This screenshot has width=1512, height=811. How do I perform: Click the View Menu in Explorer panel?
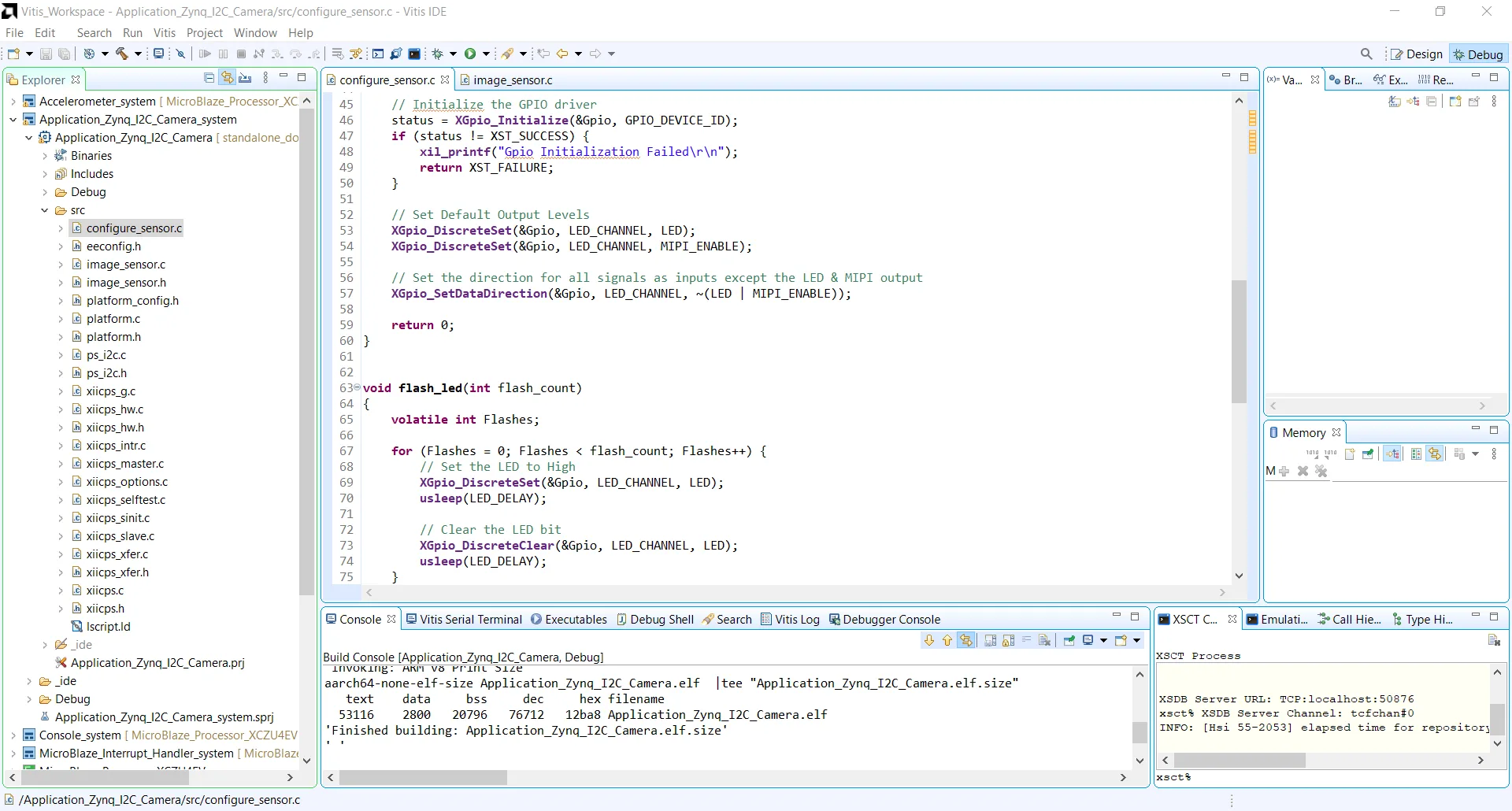265,78
